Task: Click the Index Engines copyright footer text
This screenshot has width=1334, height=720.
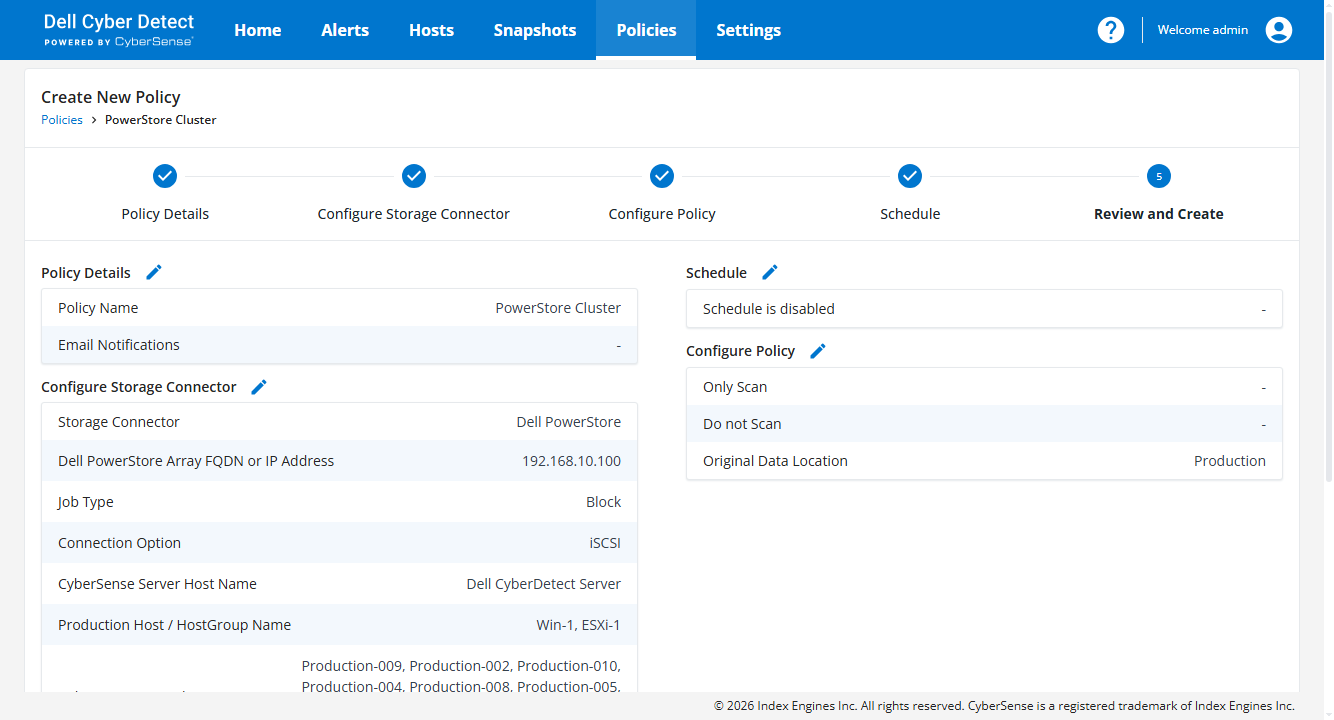Action: tap(1004, 706)
